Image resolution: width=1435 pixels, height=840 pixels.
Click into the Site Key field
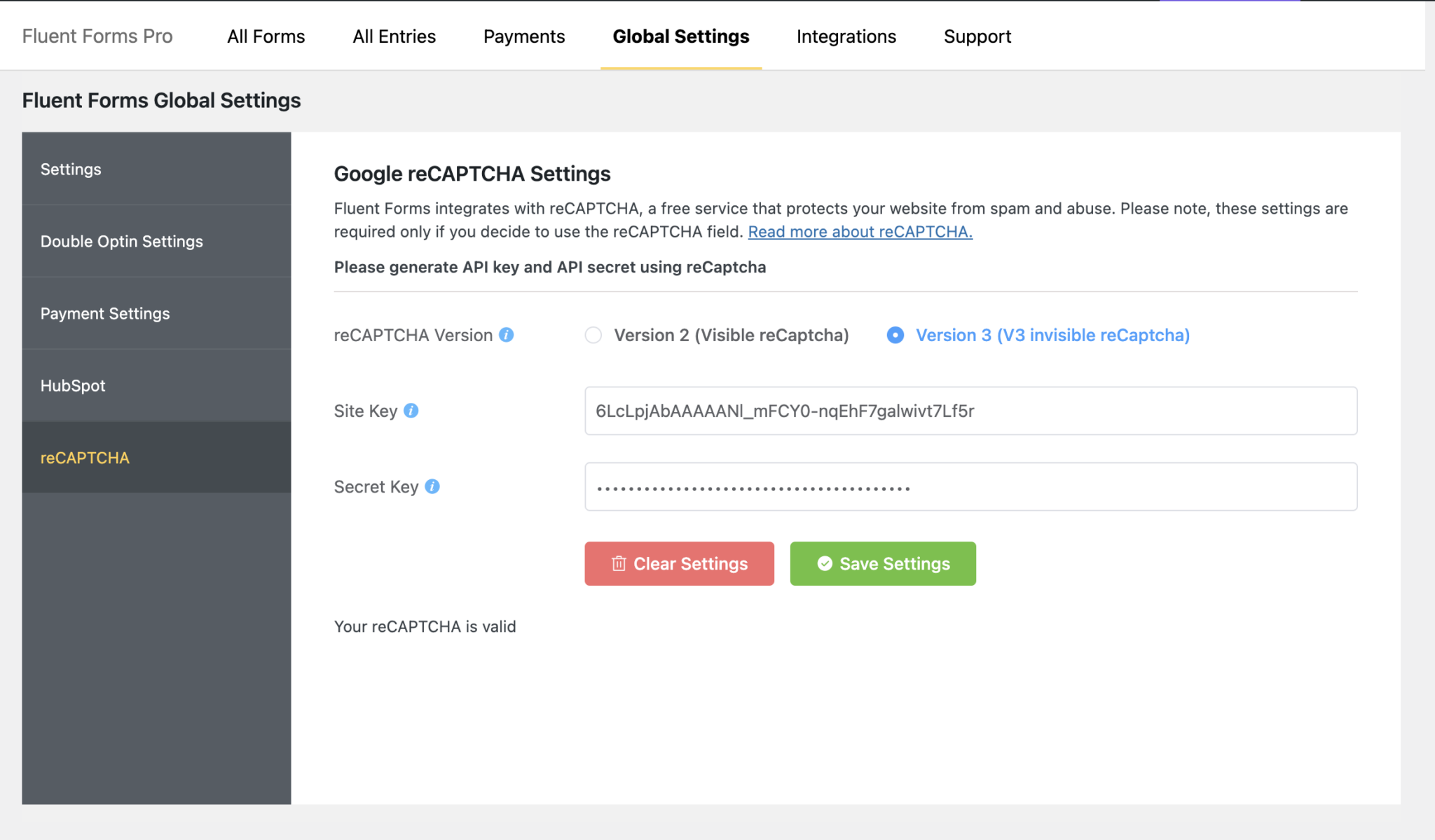970,411
